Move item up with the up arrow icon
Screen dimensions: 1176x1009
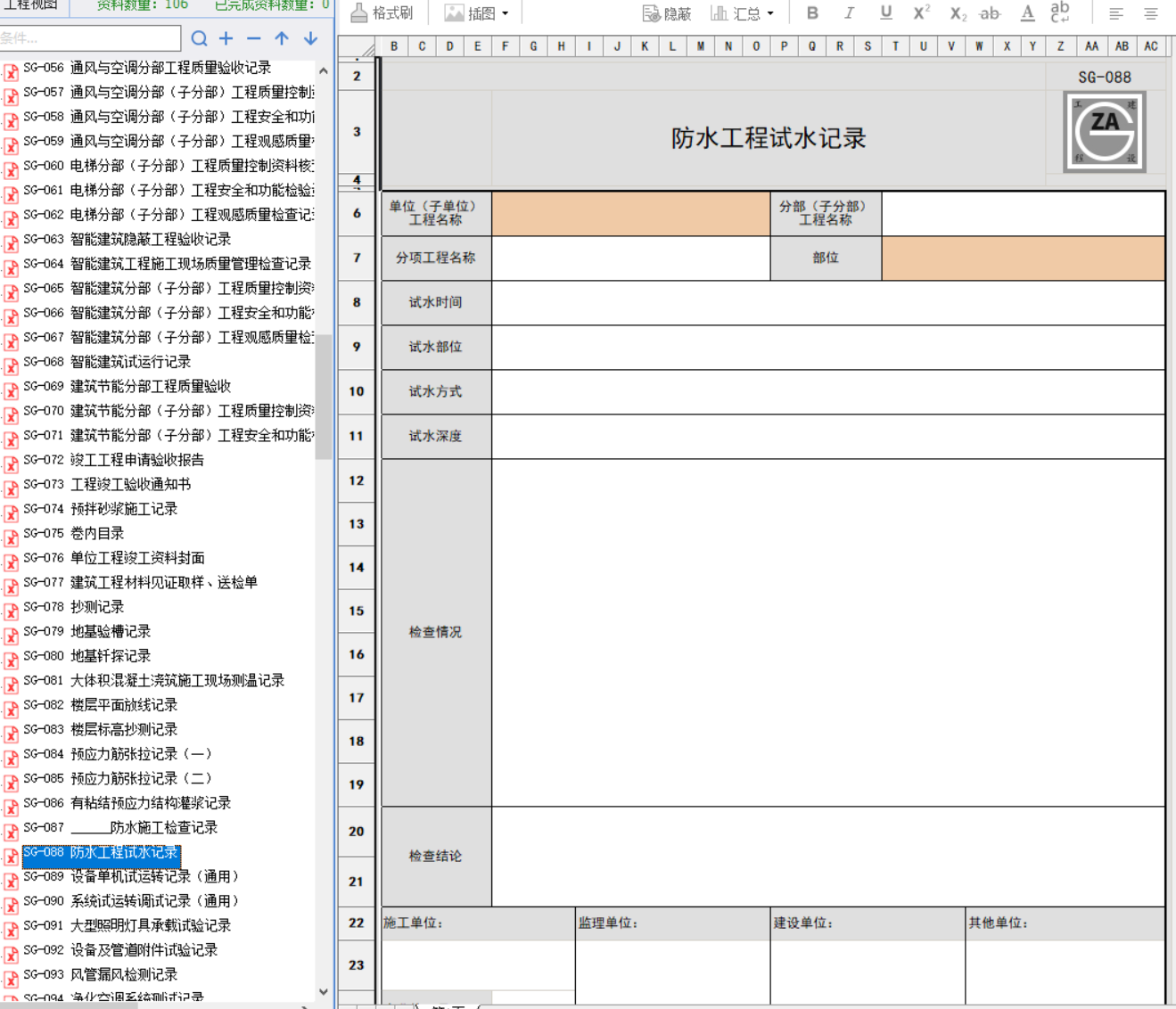point(282,38)
